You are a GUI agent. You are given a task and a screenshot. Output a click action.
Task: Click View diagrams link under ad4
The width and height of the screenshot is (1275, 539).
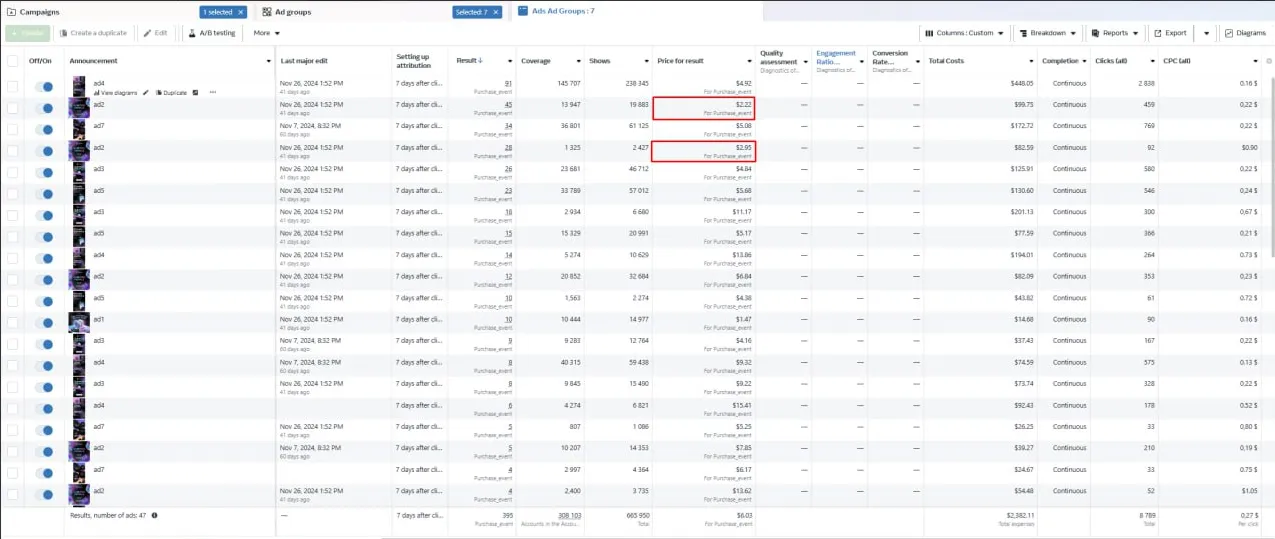coord(116,93)
